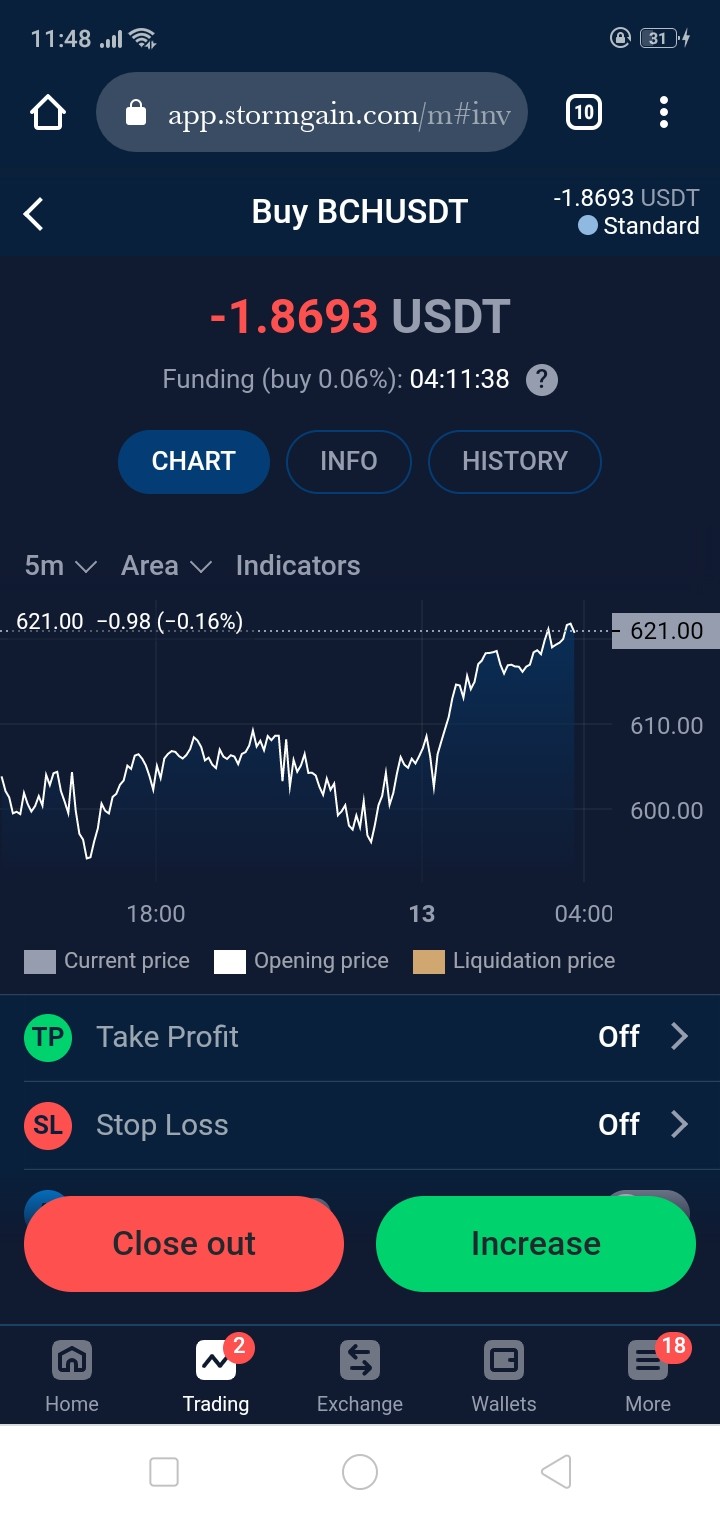Open the More menu icon with badge 18
This screenshot has width=720, height=1520.
pyautogui.click(x=648, y=1361)
